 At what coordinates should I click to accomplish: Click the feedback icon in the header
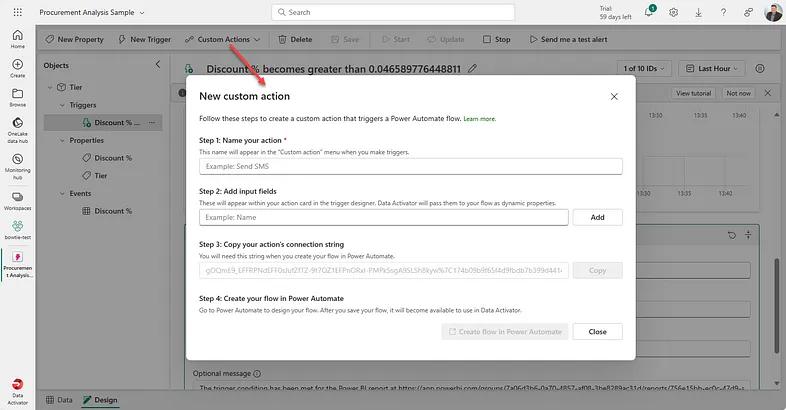pyautogui.click(x=748, y=13)
